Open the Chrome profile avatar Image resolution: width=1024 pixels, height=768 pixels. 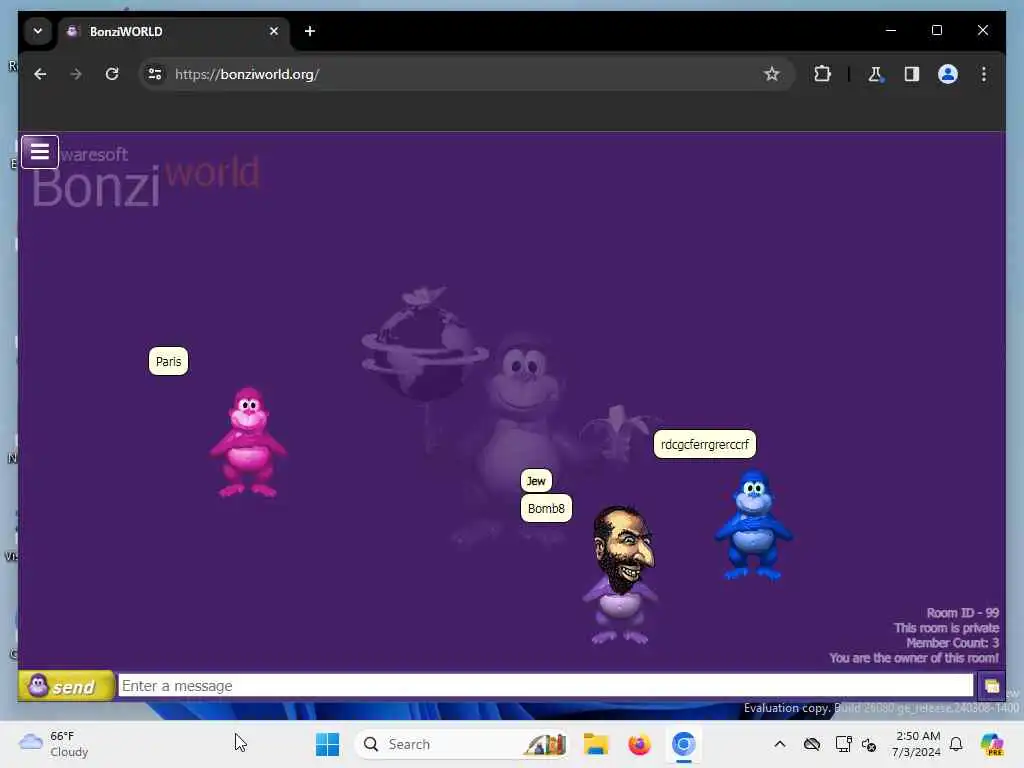(948, 74)
